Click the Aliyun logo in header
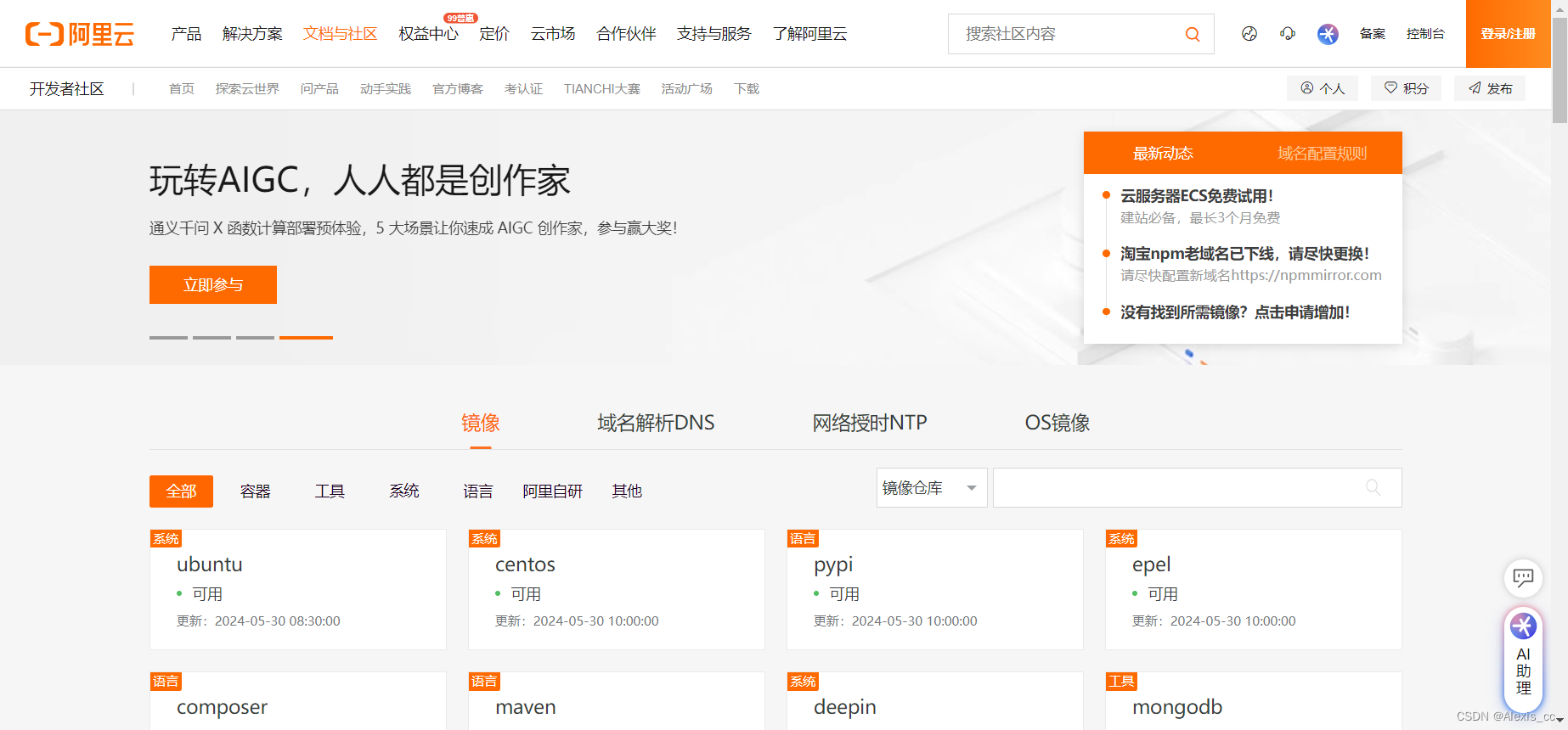Image resolution: width=1568 pixels, height=730 pixels. [80, 34]
